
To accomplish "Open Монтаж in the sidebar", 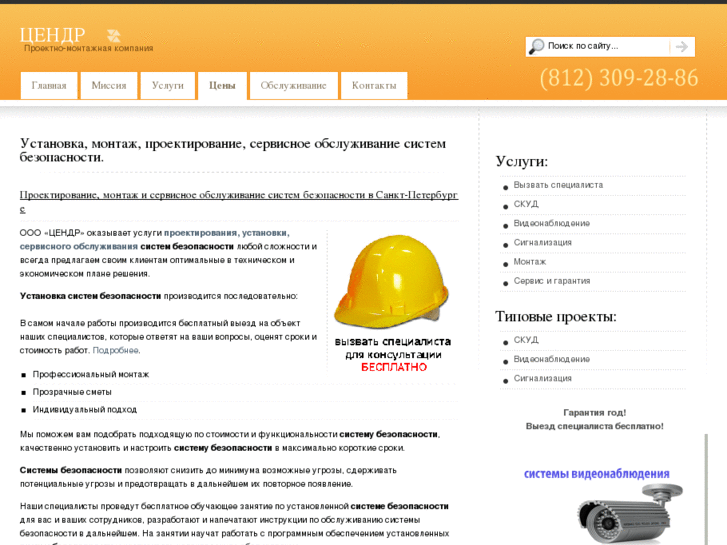I will 529,262.
